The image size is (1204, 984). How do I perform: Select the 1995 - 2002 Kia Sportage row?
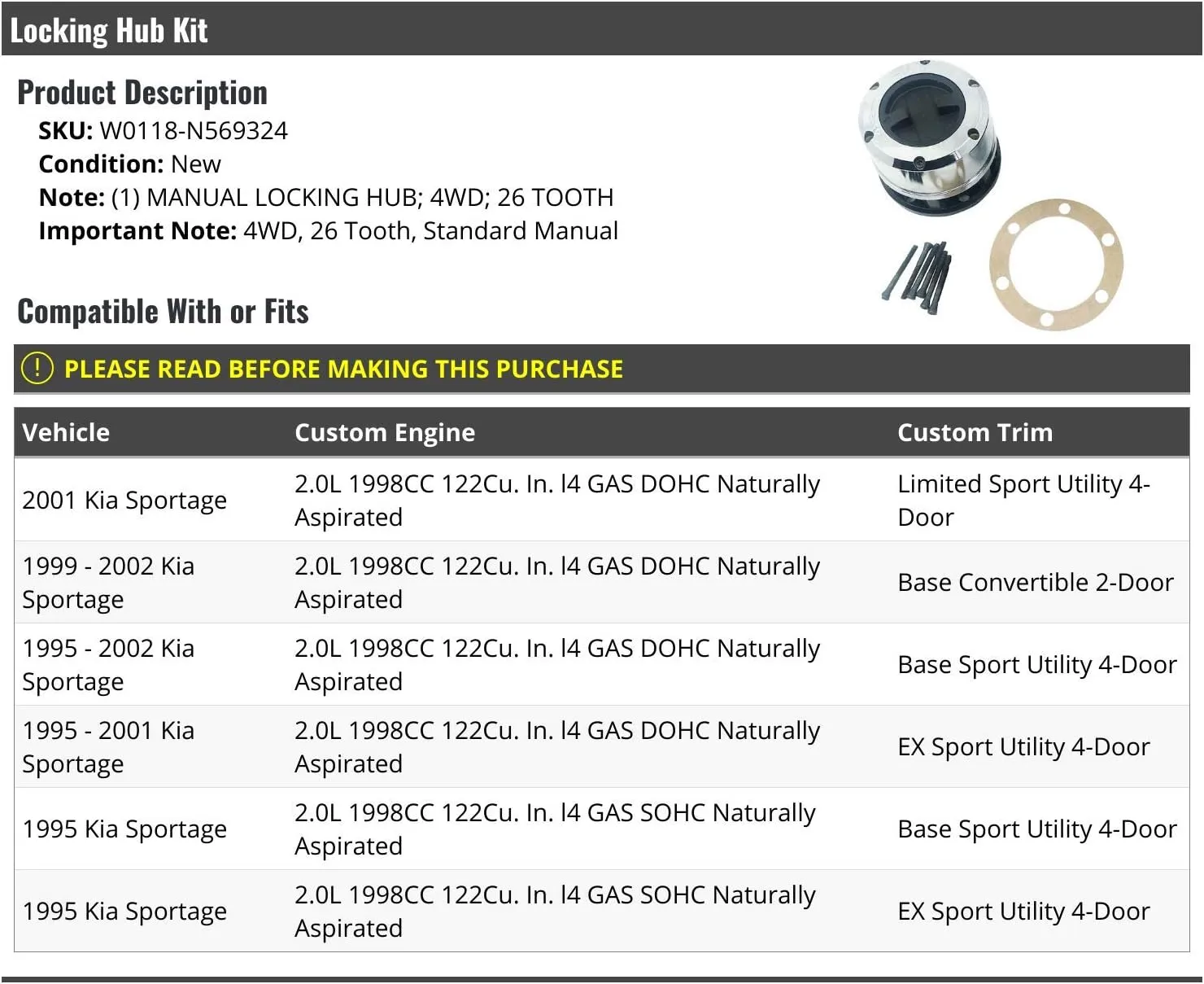[x=602, y=664]
